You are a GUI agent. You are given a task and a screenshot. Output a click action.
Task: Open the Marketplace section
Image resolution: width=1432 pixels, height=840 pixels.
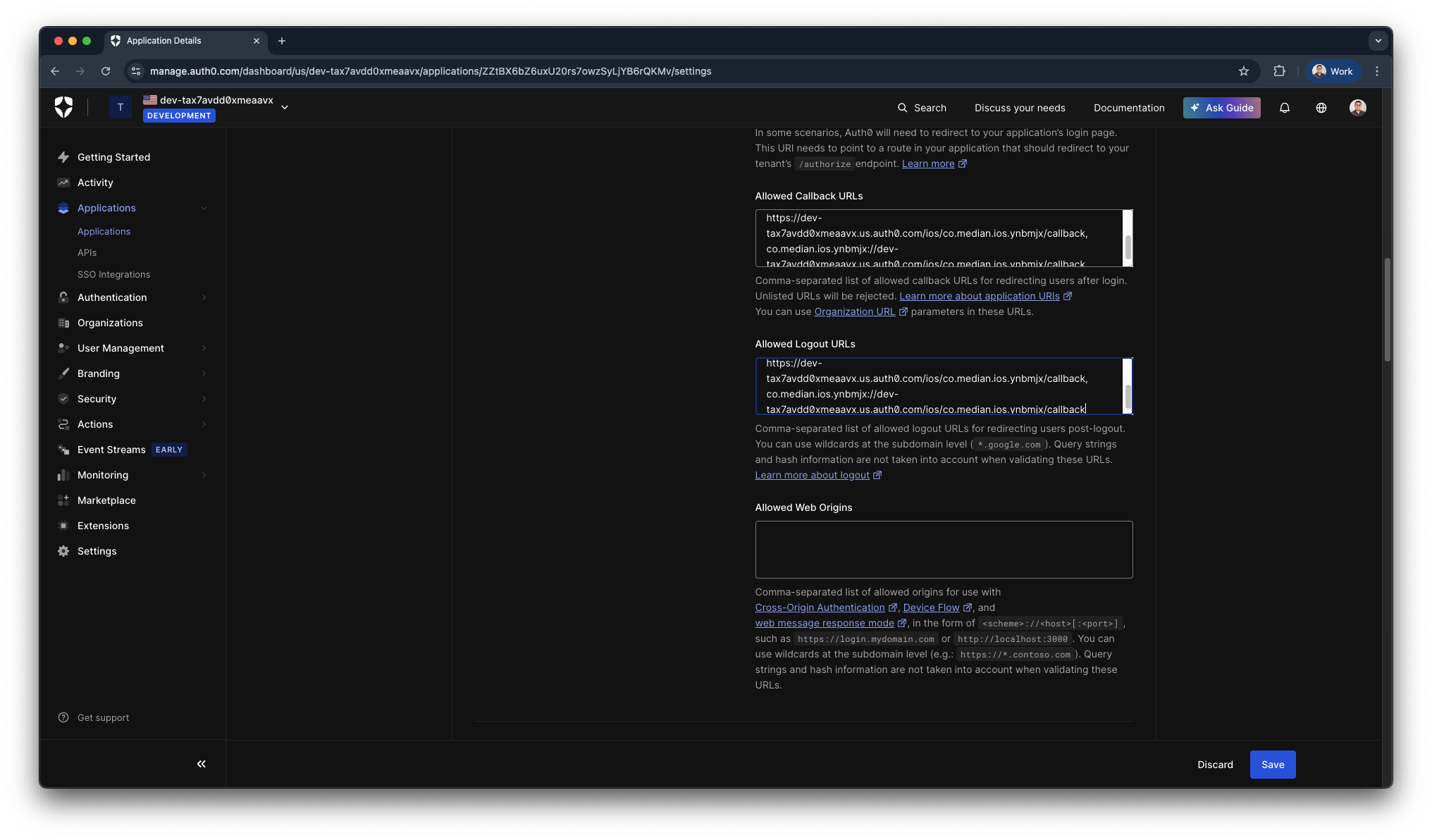(106, 500)
